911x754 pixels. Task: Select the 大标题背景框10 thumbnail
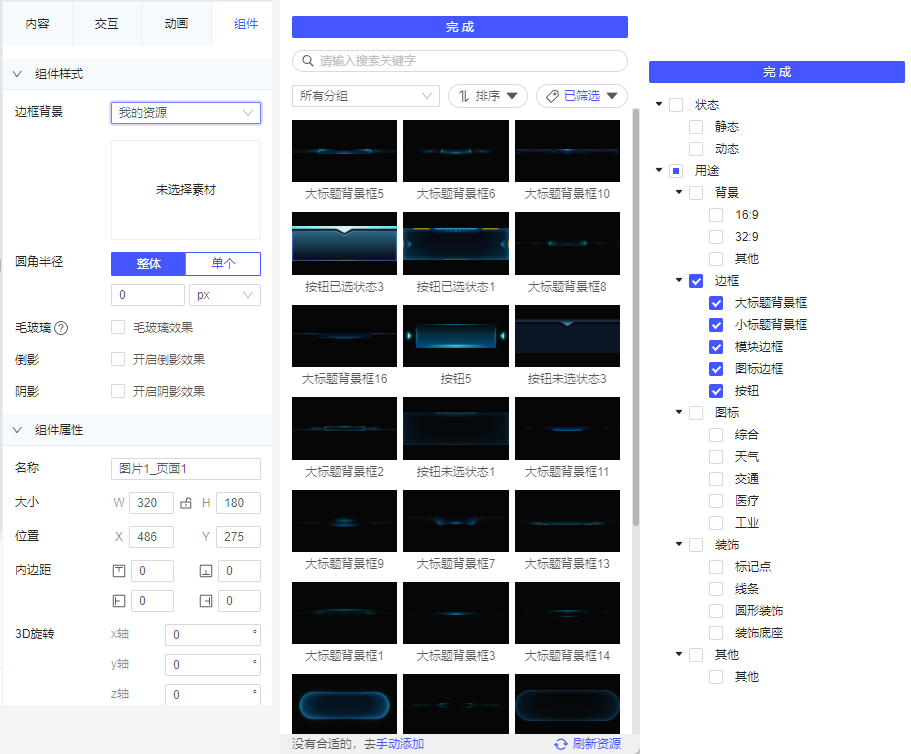(568, 151)
